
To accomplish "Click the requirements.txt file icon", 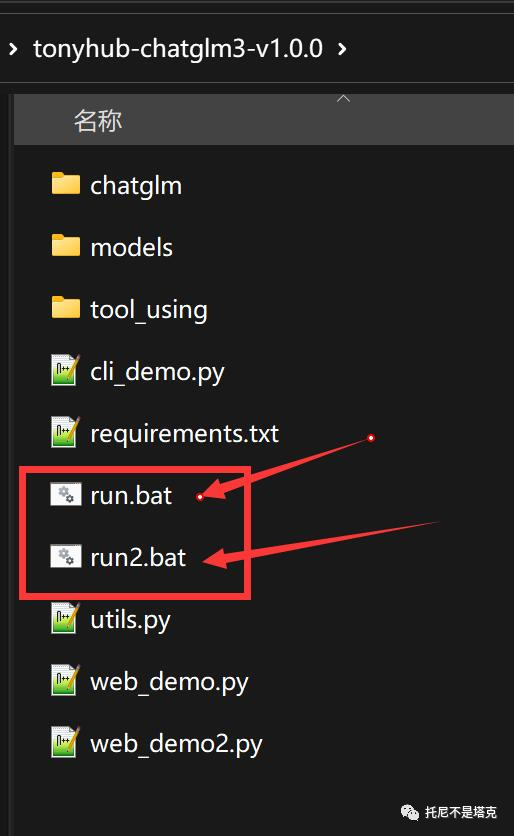I will pos(66,432).
